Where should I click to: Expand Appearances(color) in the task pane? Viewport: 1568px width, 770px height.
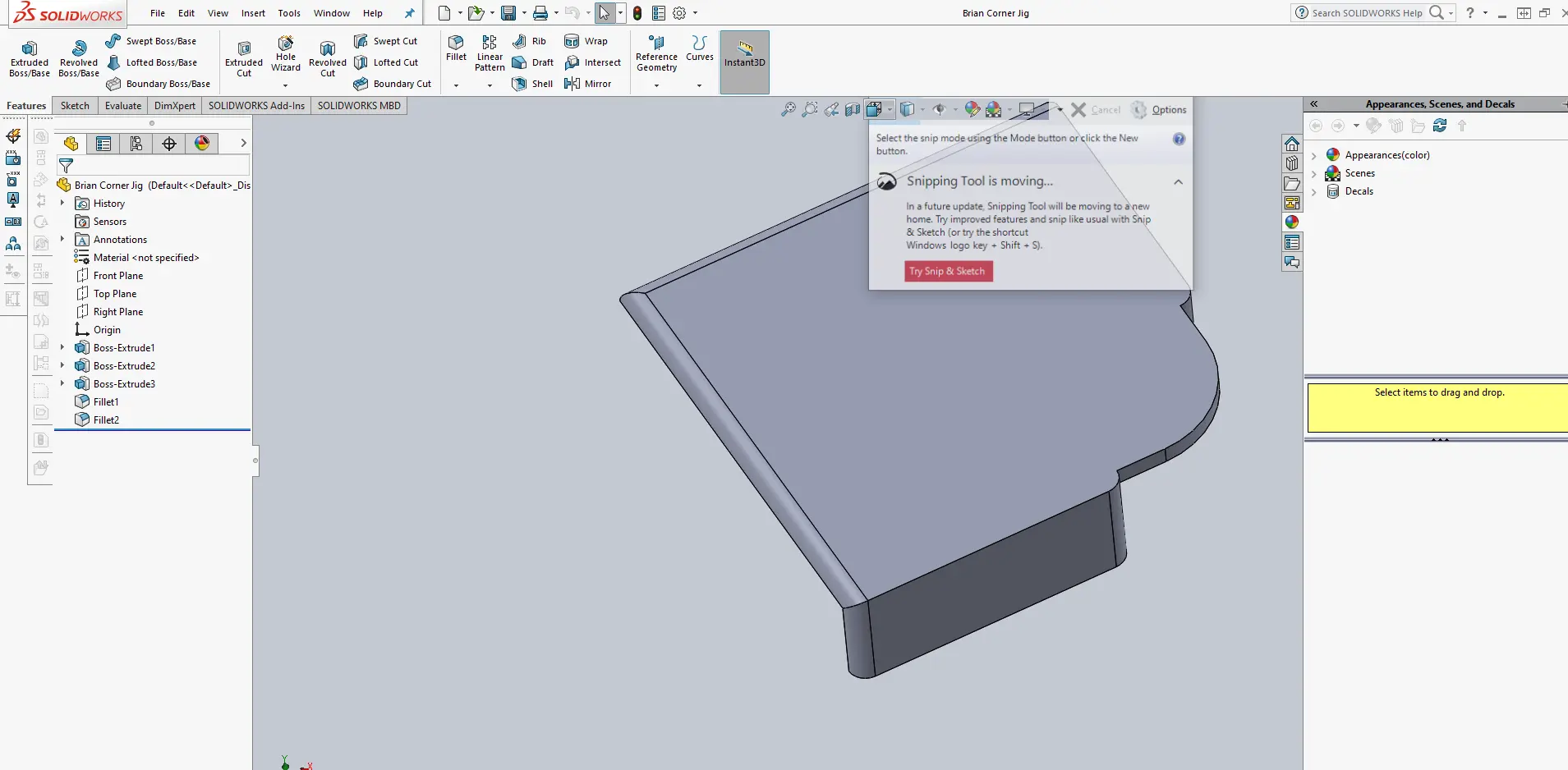(1314, 155)
